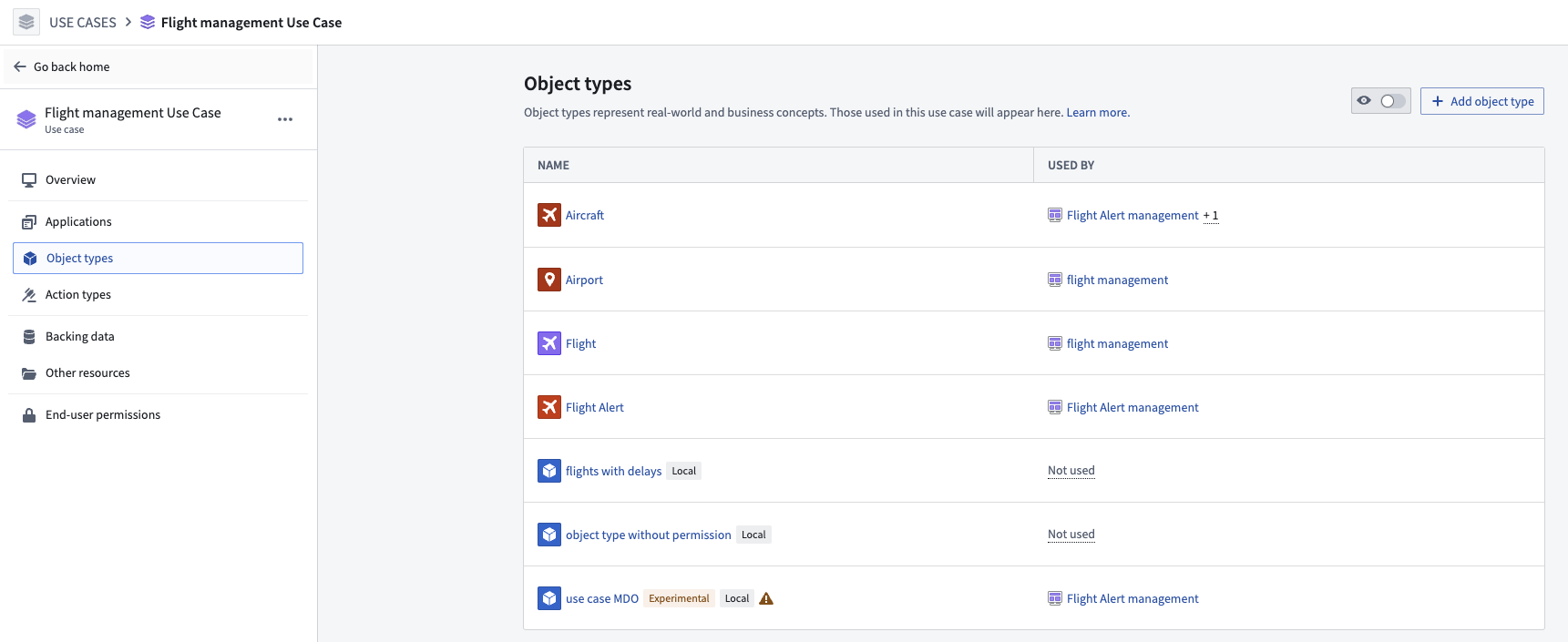Open the flights with delays object type

613,471
